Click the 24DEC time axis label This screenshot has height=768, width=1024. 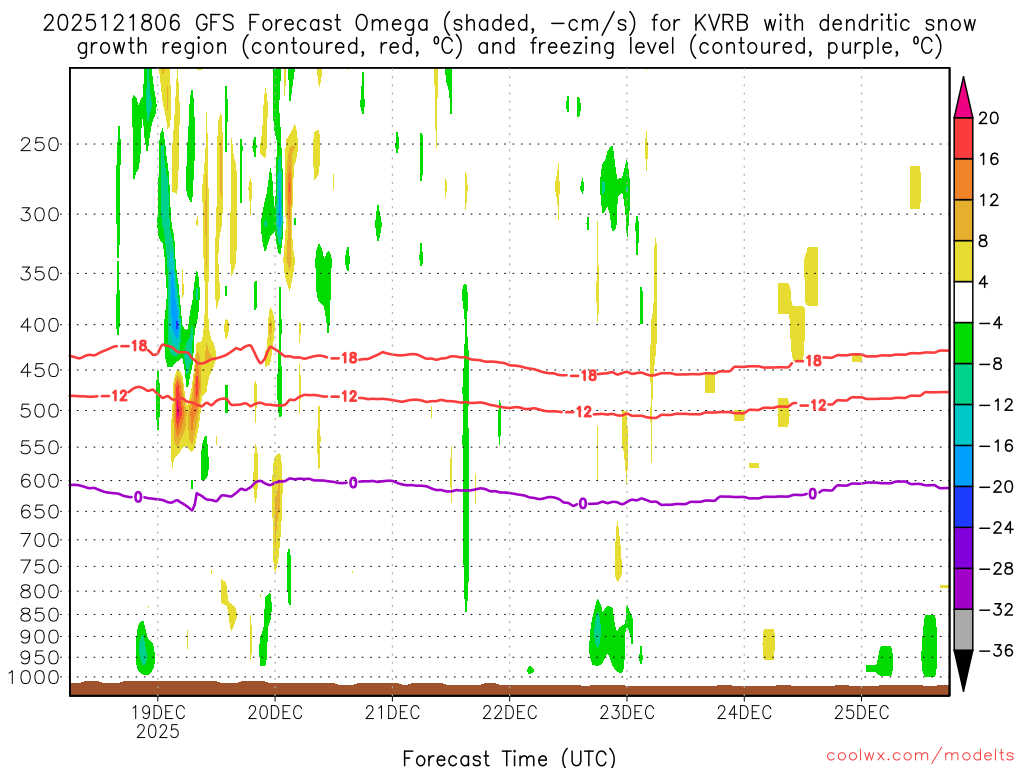744,712
